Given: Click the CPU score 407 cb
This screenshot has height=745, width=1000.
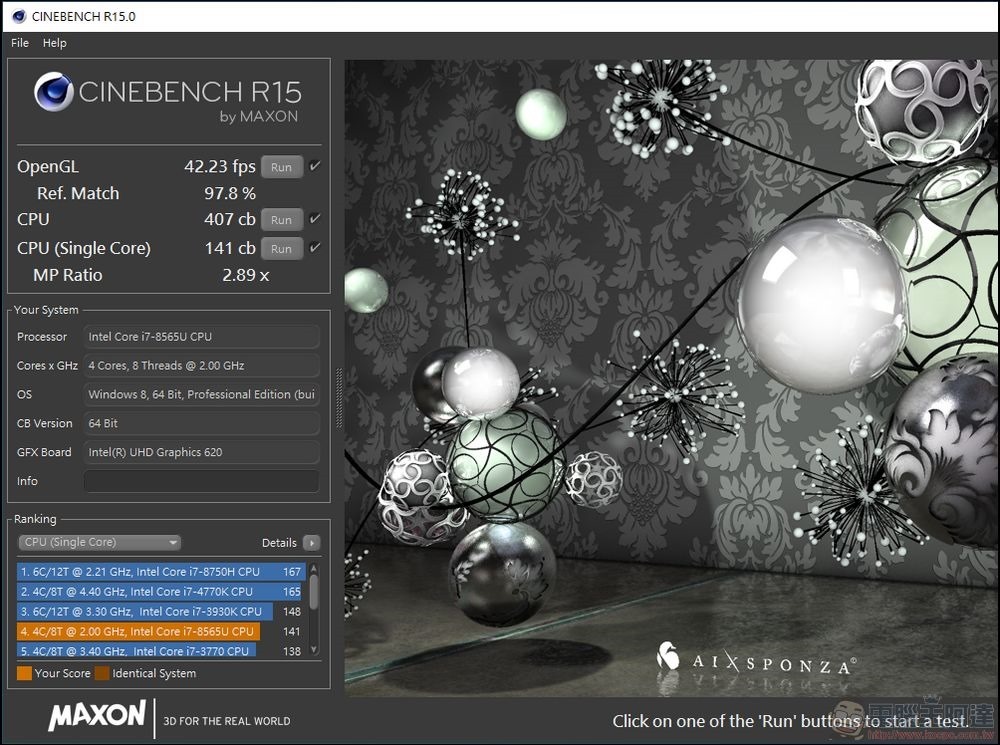Looking at the screenshot, I should (x=230, y=219).
